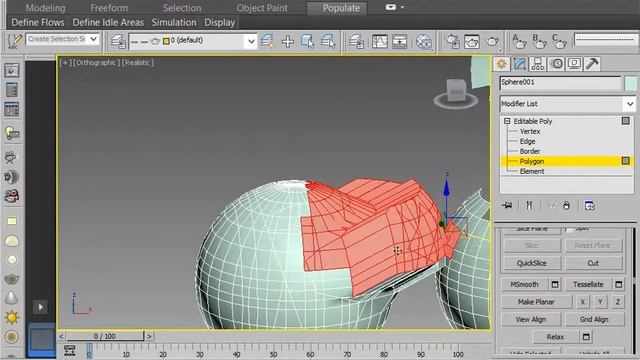The width and height of the screenshot is (640, 360).
Task: Open the Named Selection Sets editor icon
Action: [x=15, y=41]
